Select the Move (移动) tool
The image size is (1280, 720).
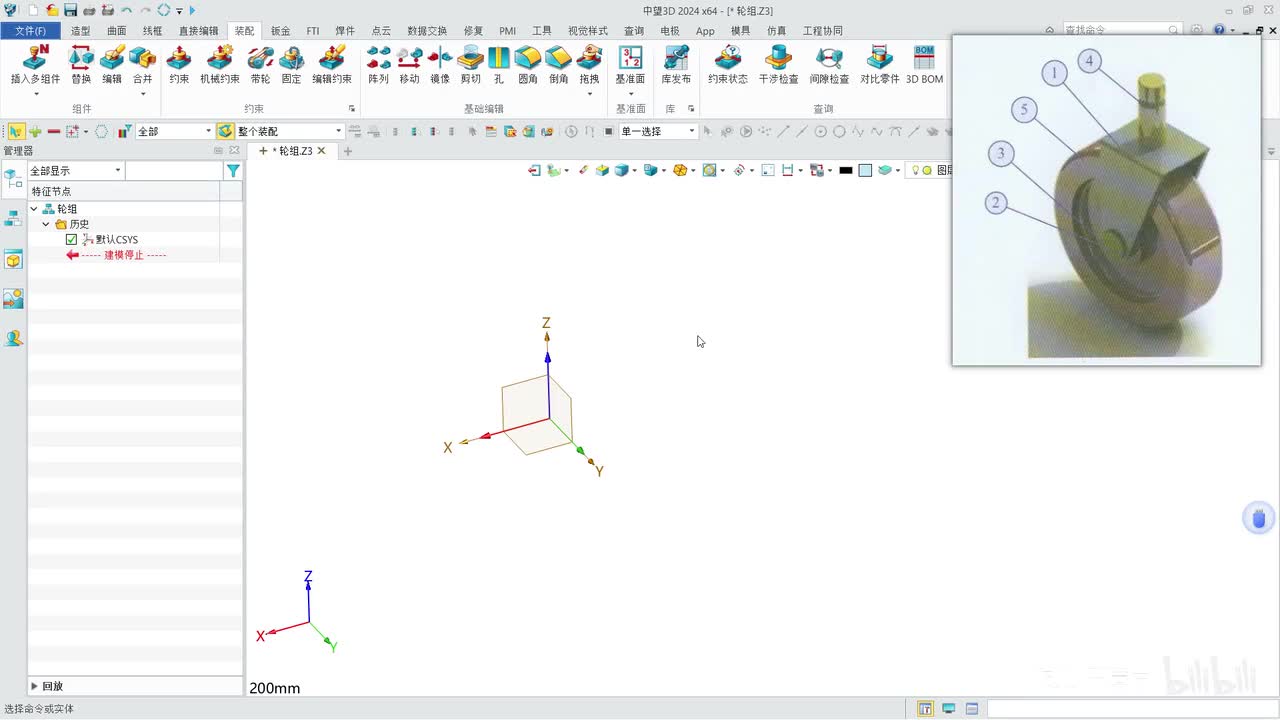pos(409,64)
